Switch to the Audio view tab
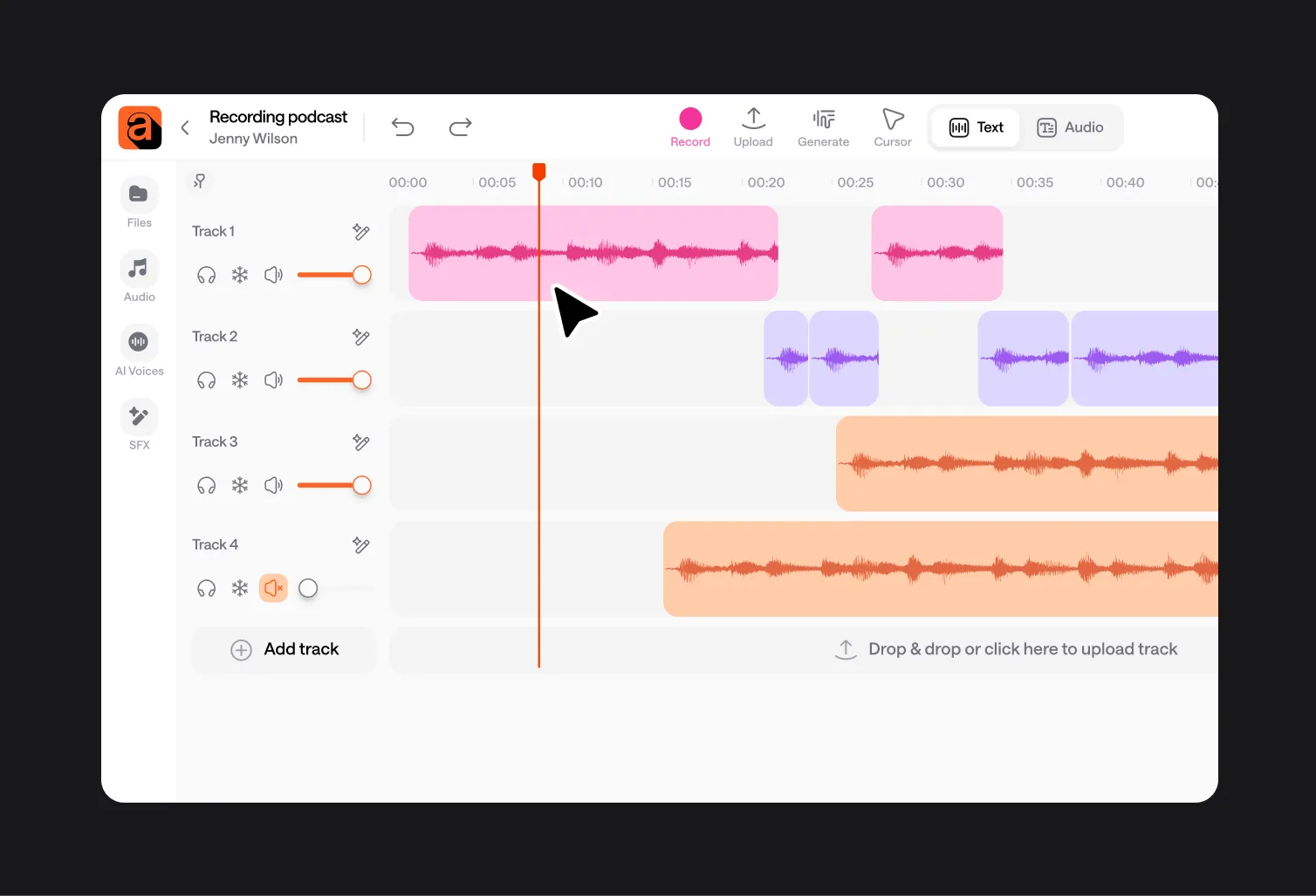This screenshot has width=1316, height=896. coord(1070,127)
